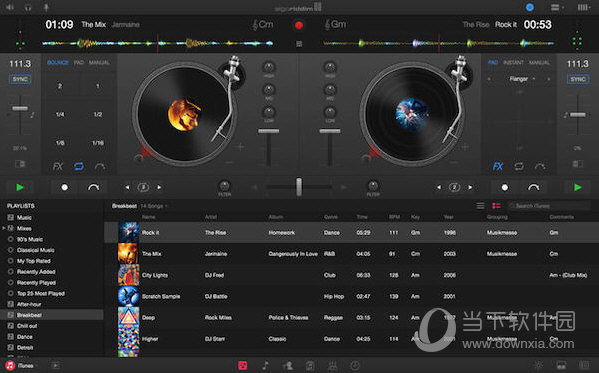Sort library by BPM column
The width and height of the screenshot is (599, 373).
coord(394,217)
